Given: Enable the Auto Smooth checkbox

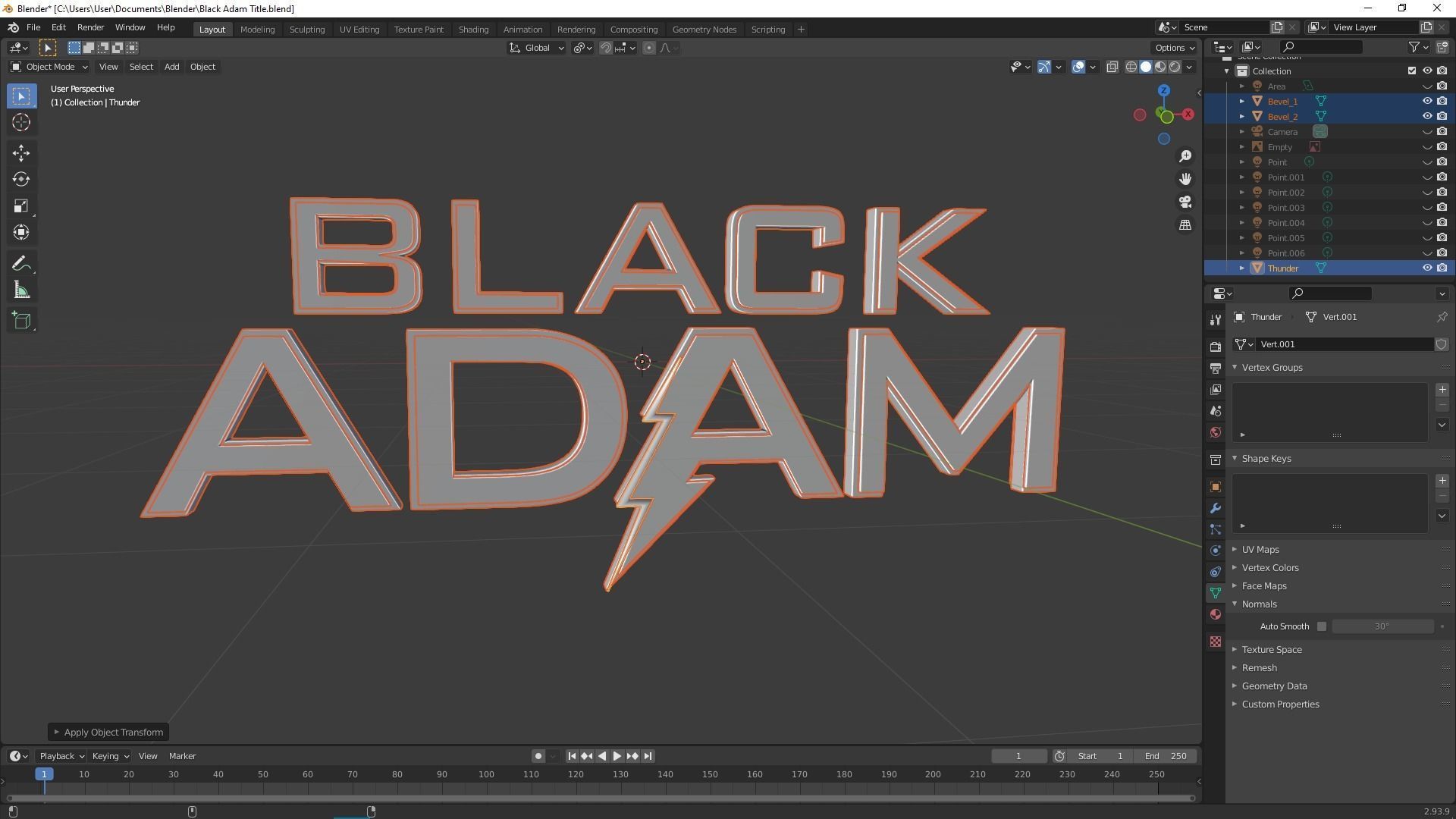Looking at the screenshot, I should click(1322, 626).
